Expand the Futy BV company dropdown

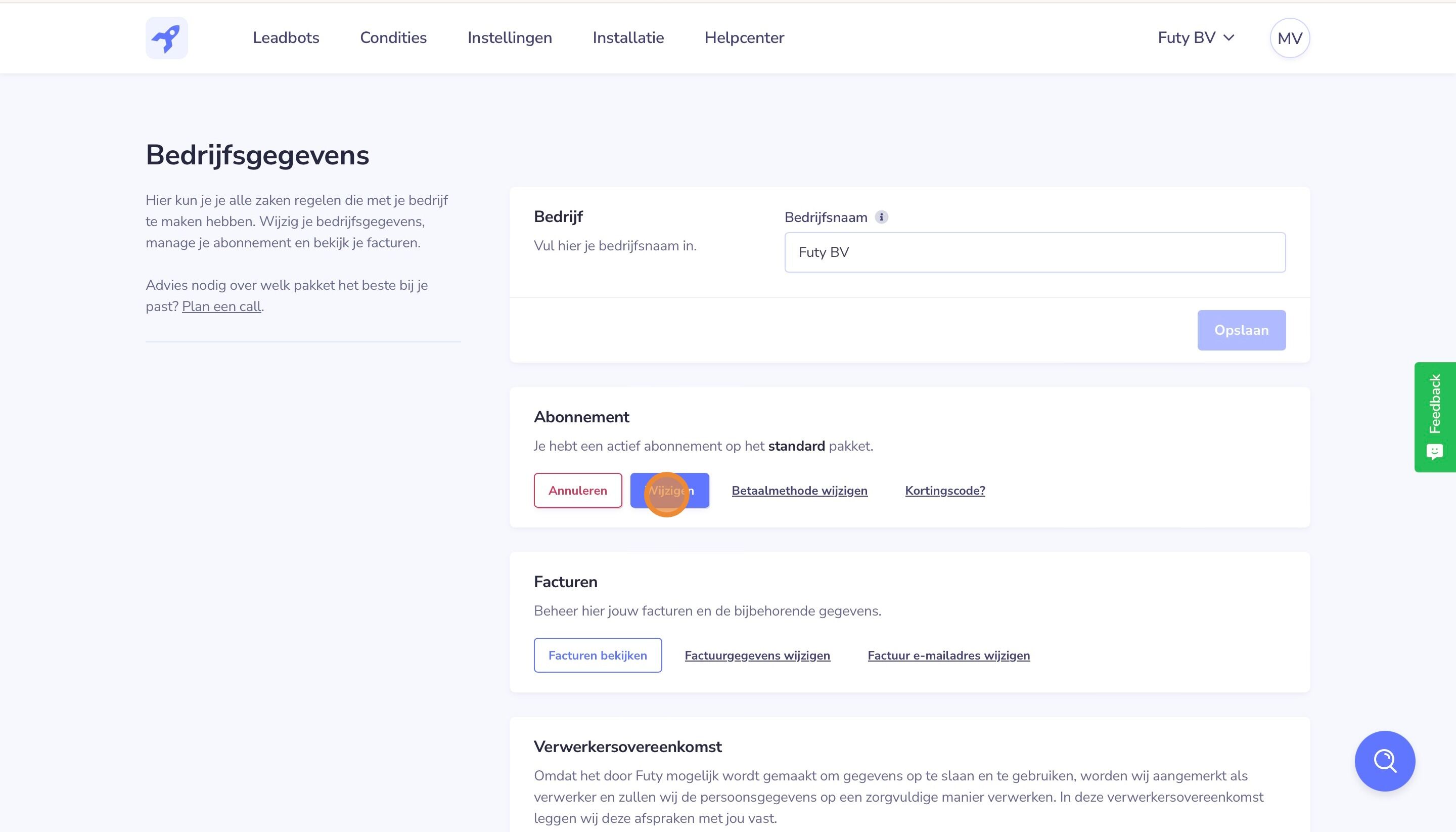1196,38
